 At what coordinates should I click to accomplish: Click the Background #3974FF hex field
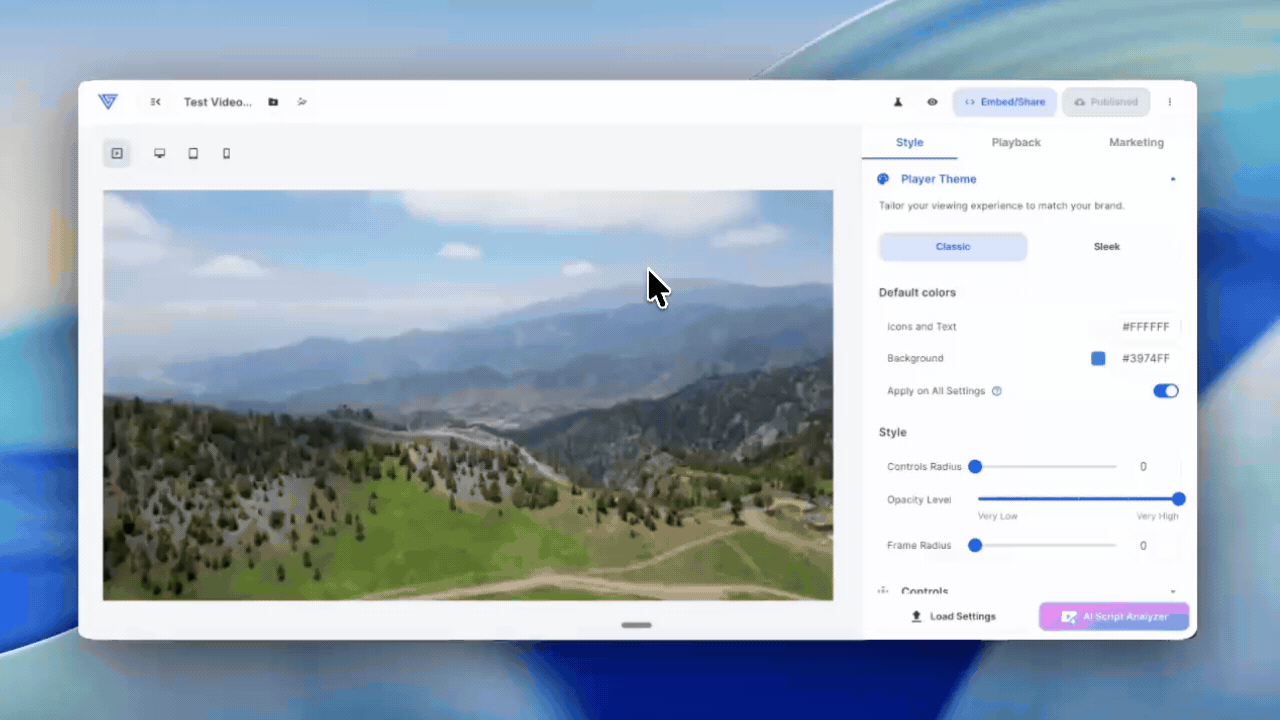coord(1146,358)
